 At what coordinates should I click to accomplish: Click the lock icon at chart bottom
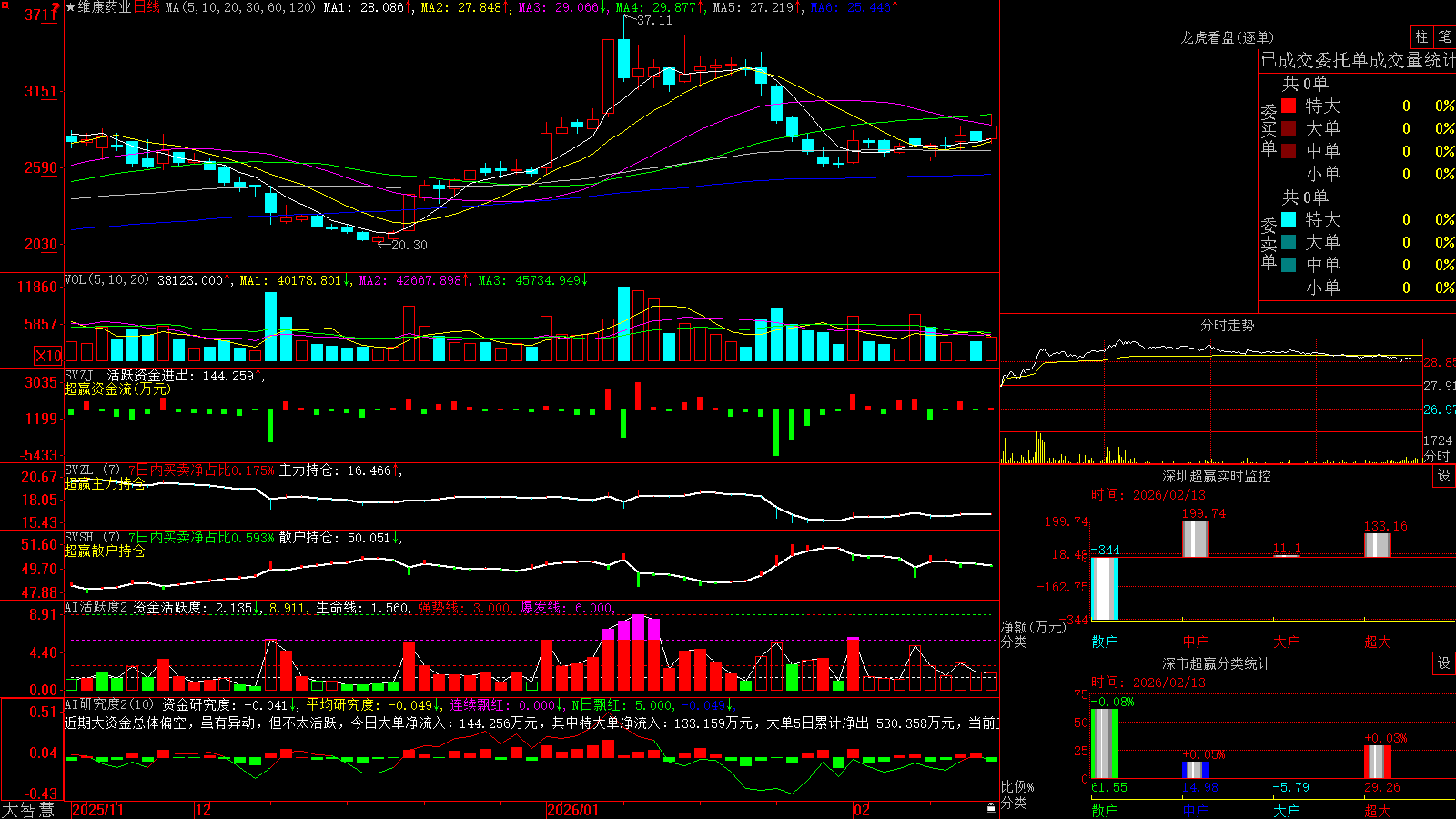point(991,807)
